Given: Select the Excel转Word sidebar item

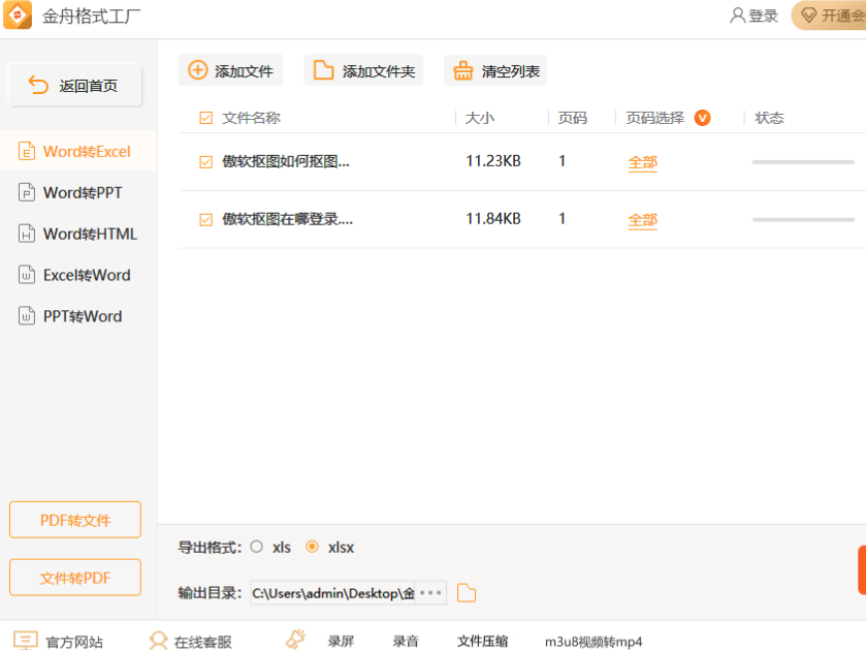Looking at the screenshot, I should point(78,275).
